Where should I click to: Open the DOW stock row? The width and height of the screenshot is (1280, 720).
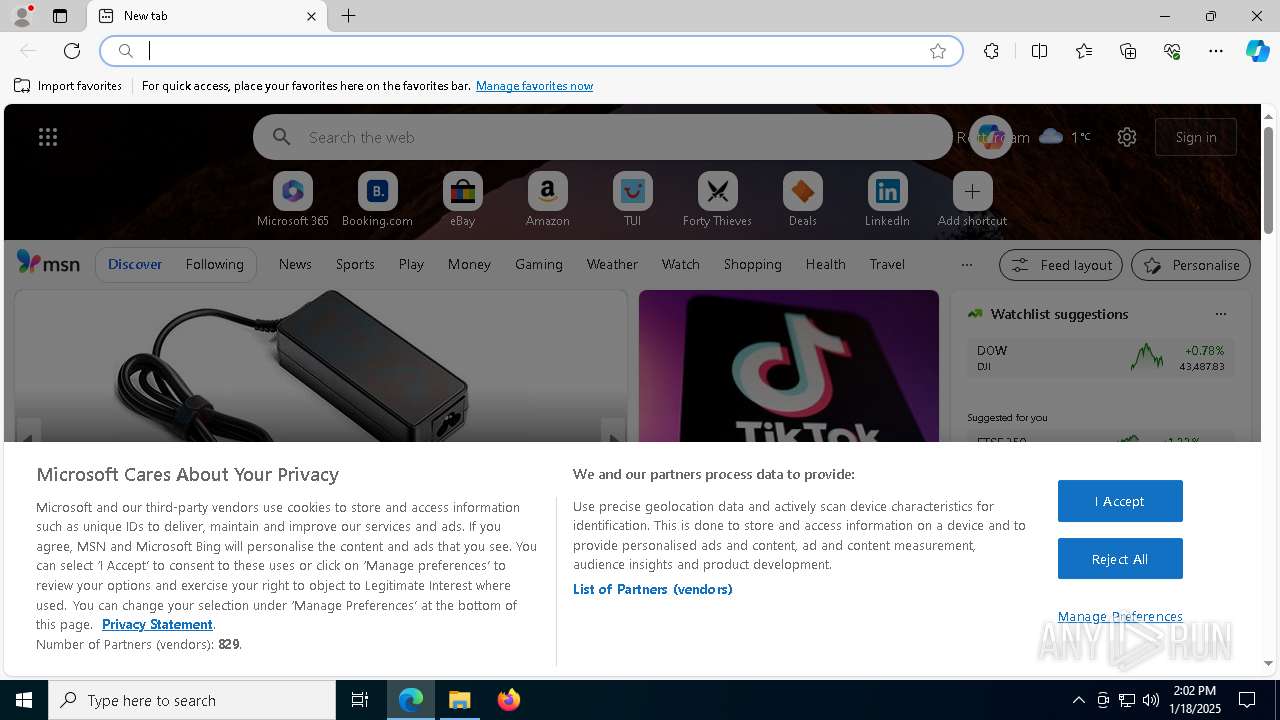click(x=1100, y=358)
